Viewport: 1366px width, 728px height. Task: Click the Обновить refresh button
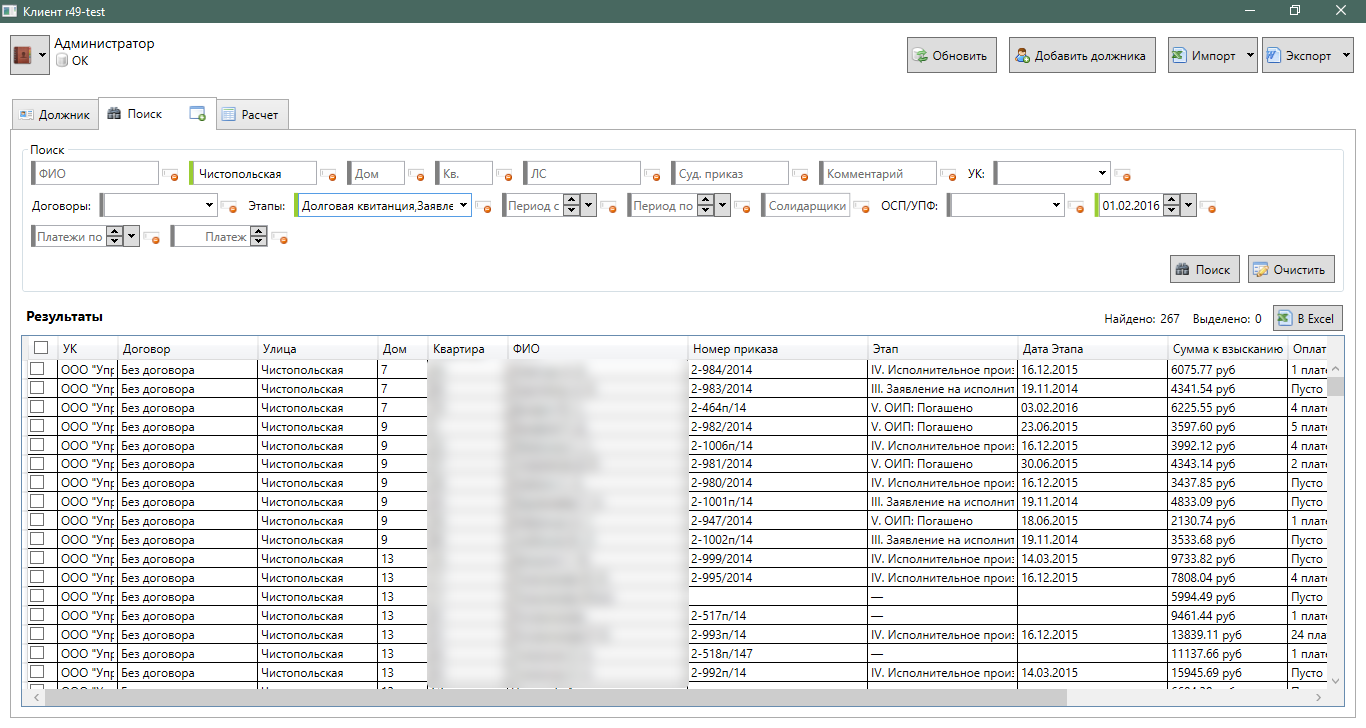(x=950, y=56)
